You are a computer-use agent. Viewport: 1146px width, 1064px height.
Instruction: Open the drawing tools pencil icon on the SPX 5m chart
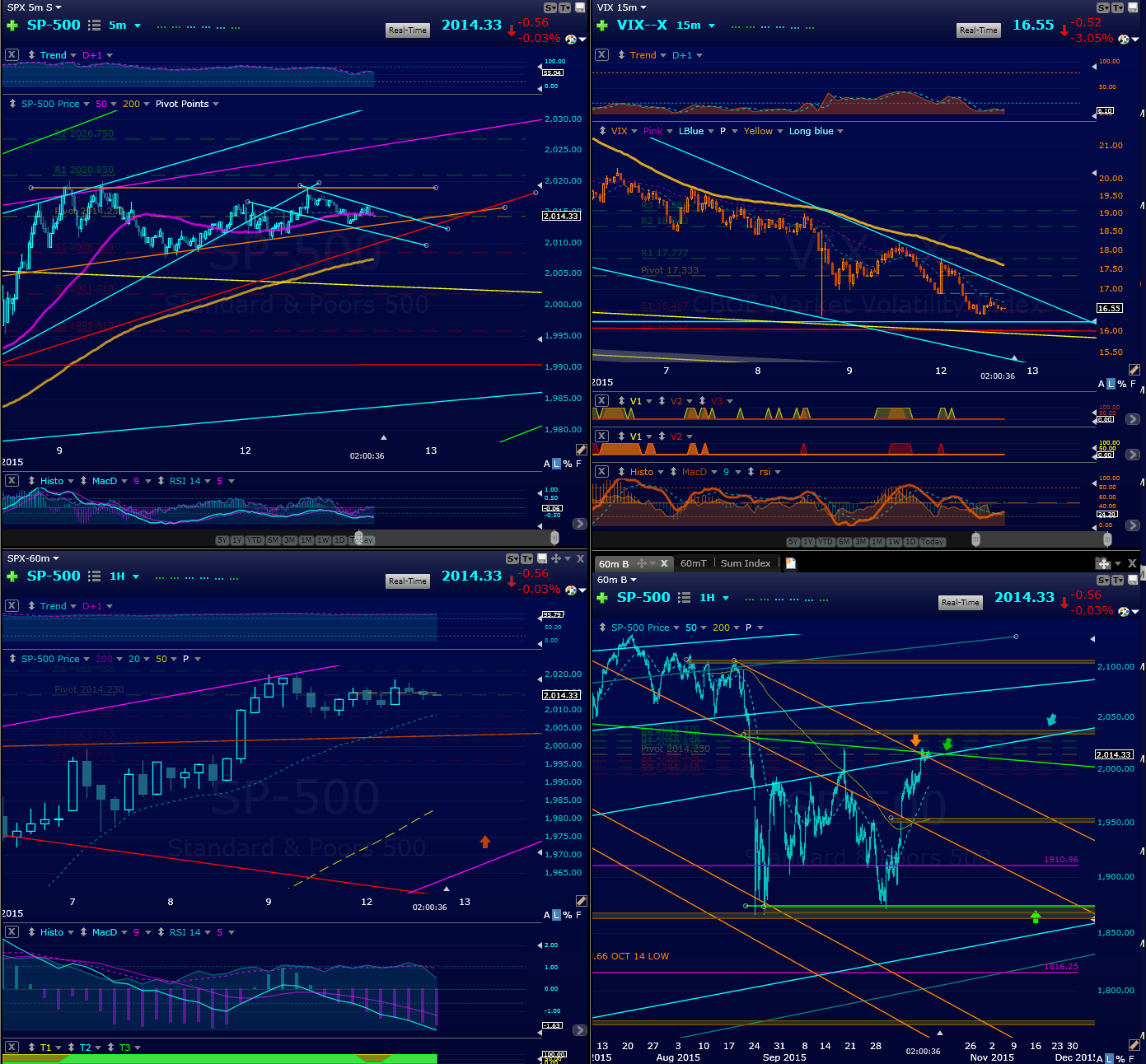[x=582, y=450]
